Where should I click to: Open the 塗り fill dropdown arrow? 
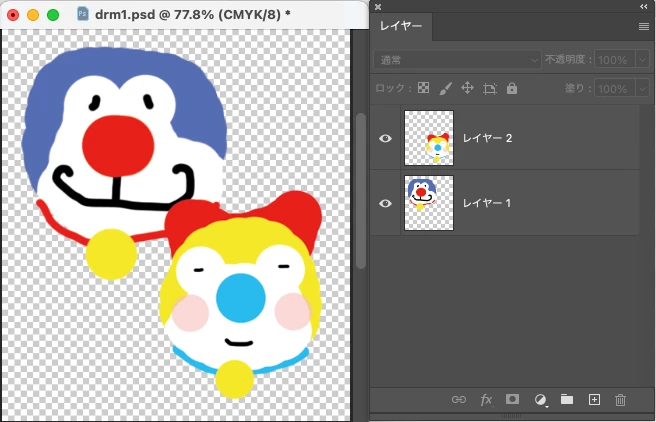click(642, 89)
